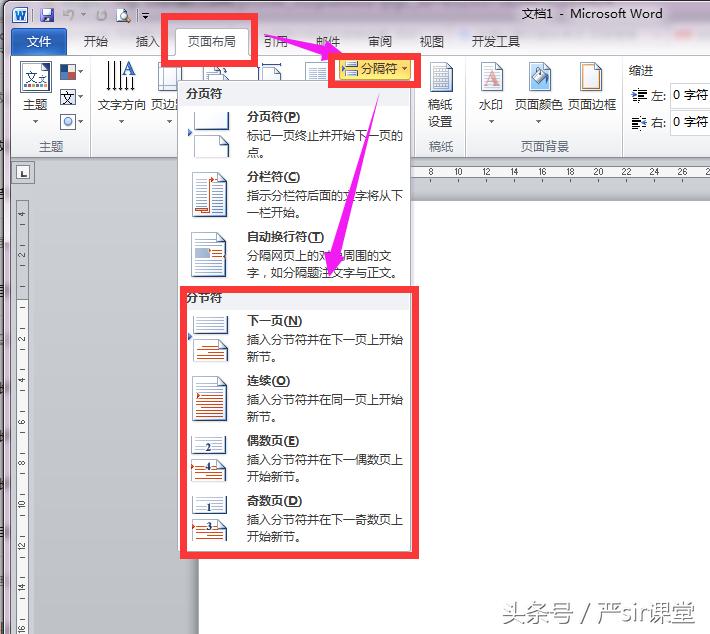Image resolution: width=710 pixels, height=634 pixels.
Task: Open the 文件 tab
Action: [38, 42]
